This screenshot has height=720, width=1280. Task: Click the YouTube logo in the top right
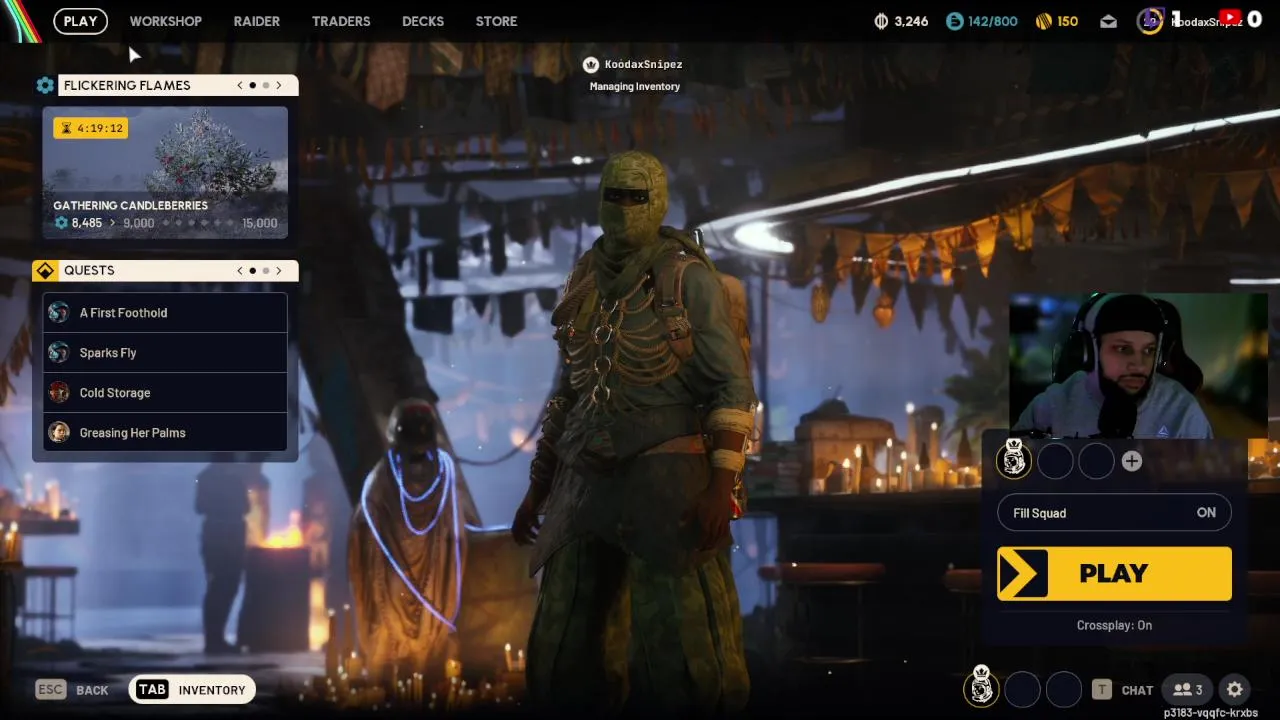click(x=1230, y=18)
